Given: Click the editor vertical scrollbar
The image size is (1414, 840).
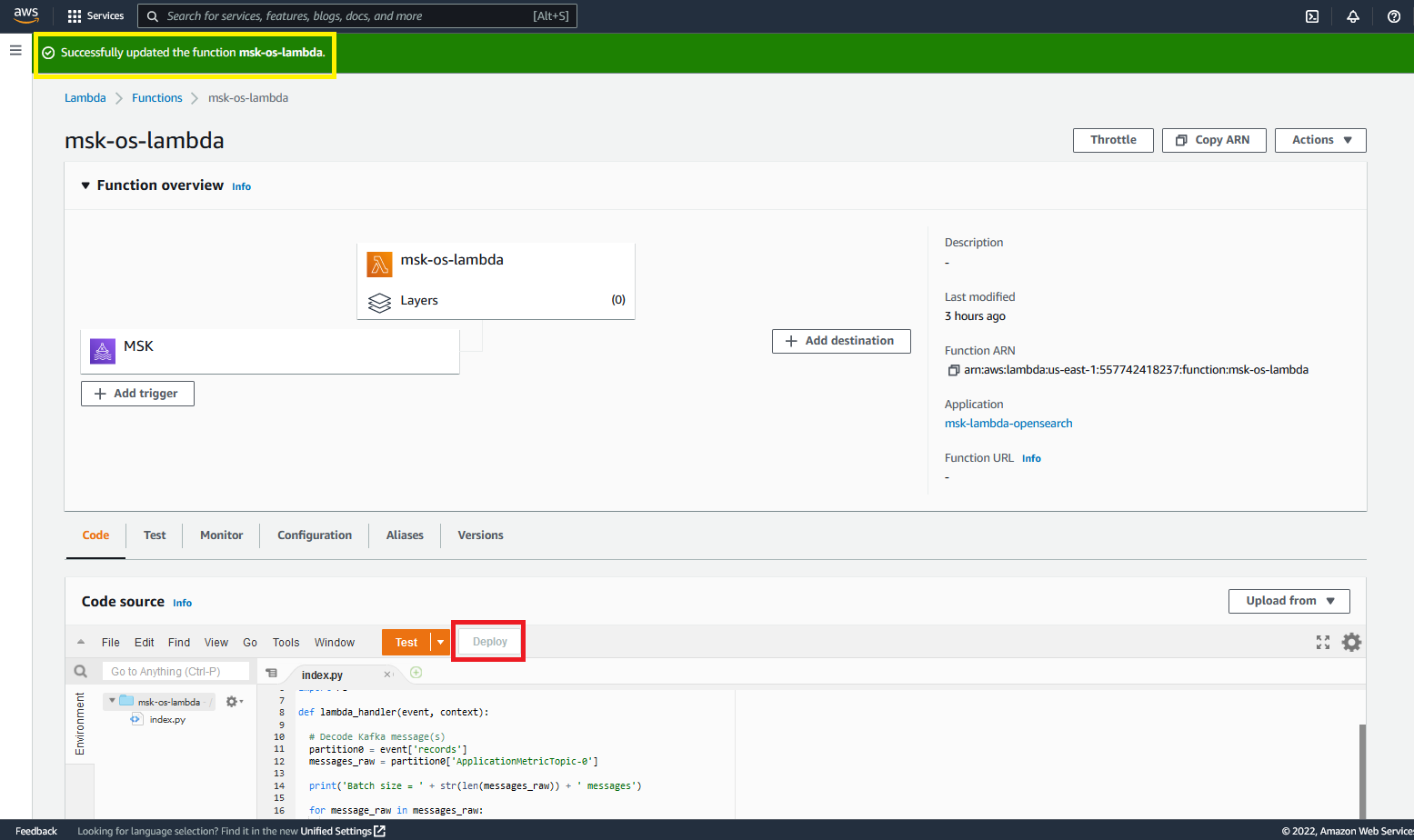Looking at the screenshot, I should (1362, 771).
